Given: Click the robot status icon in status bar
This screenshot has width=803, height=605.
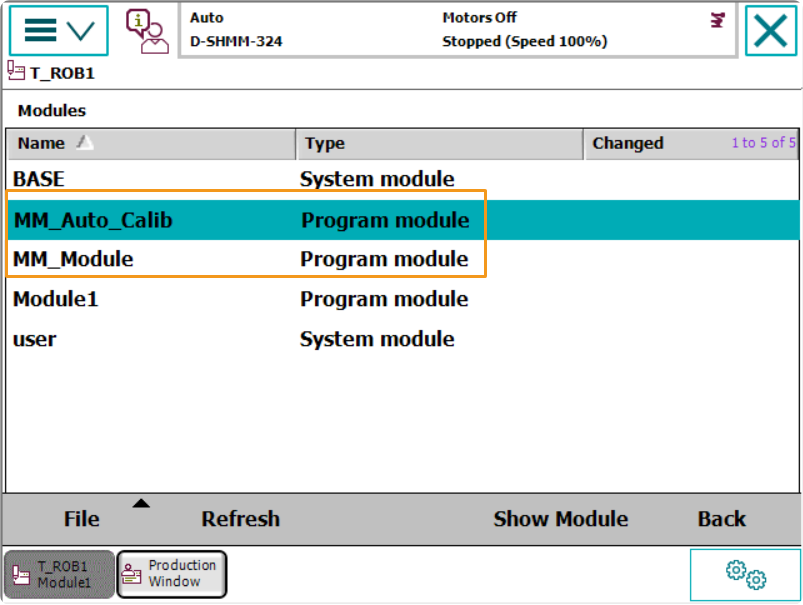Looking at the screenshot, I should point(717,20).
